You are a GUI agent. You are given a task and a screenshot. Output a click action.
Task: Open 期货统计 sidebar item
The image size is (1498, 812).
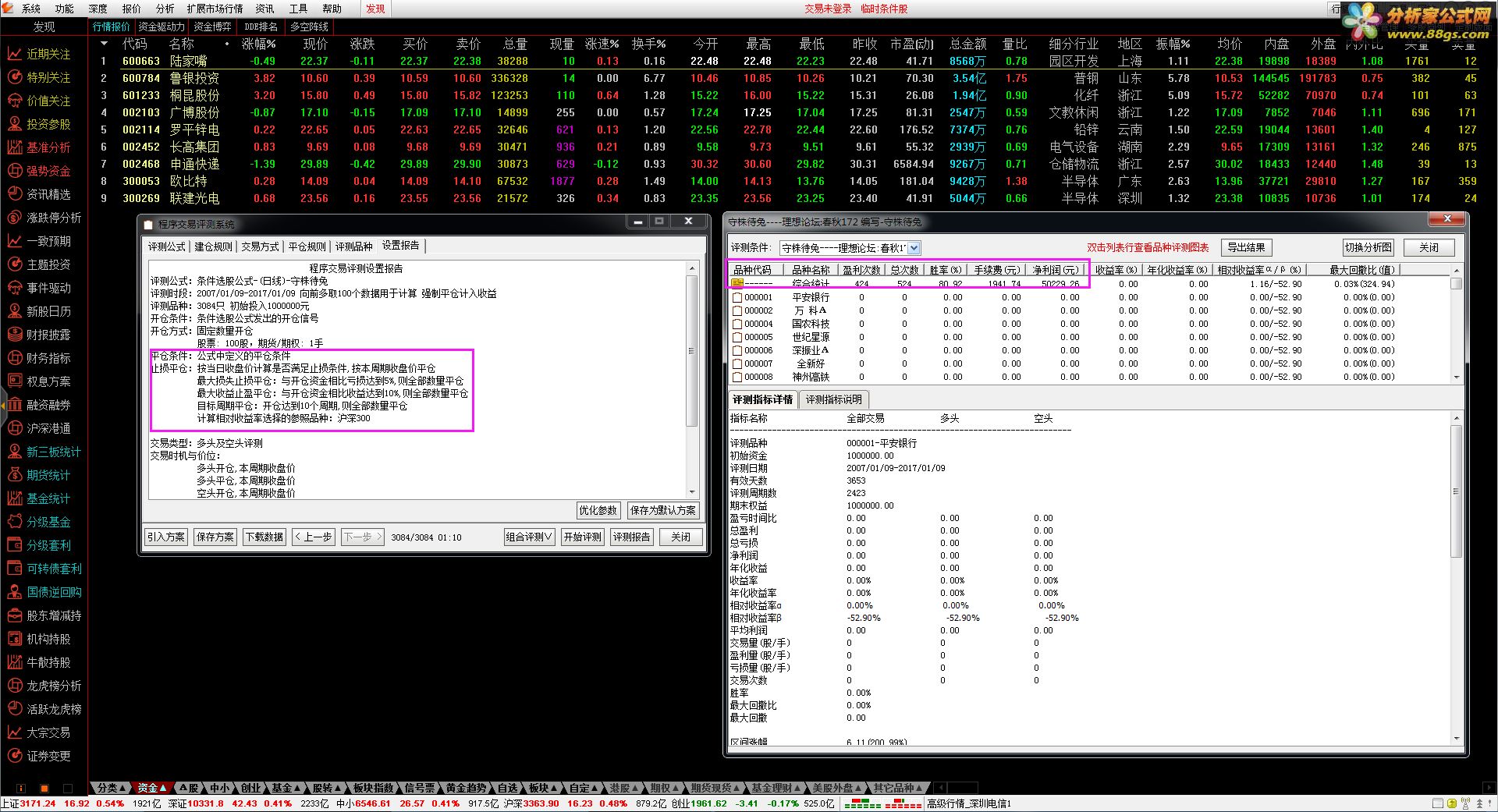click(x=39, y=475)
